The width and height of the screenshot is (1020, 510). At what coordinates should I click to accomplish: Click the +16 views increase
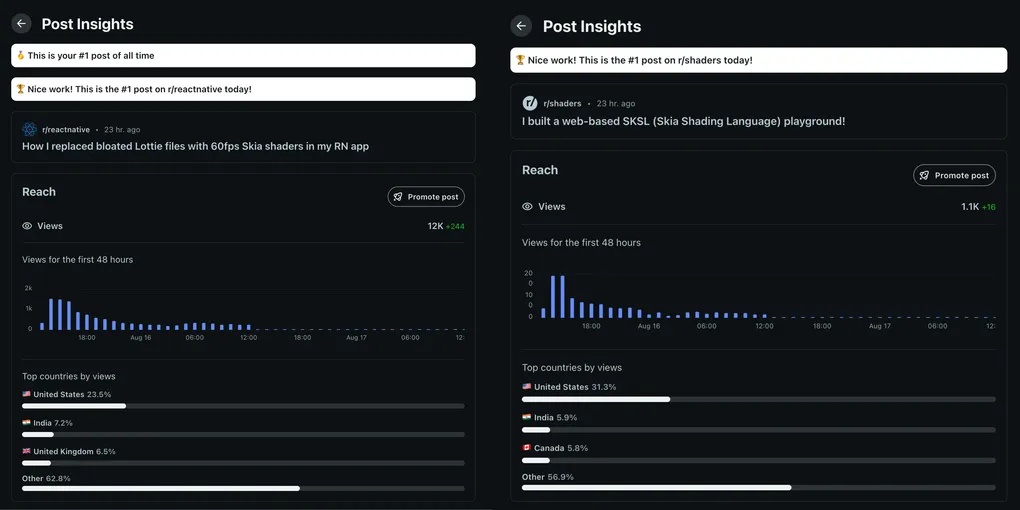tap(989, 207)
